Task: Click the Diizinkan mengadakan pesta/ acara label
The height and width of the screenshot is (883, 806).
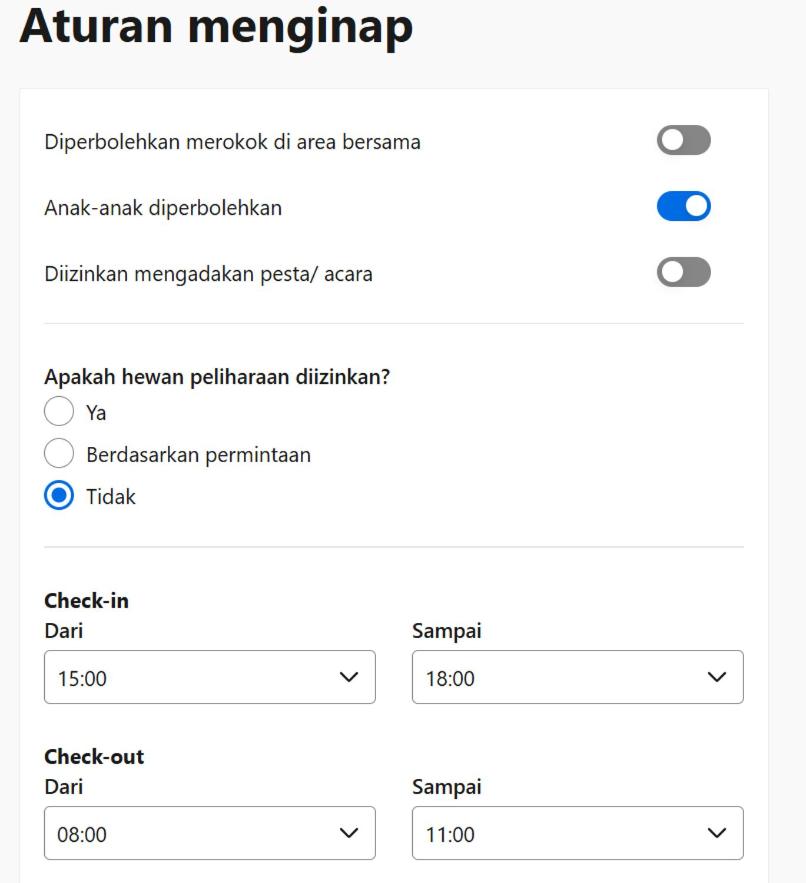Action: tap(208, 273)
